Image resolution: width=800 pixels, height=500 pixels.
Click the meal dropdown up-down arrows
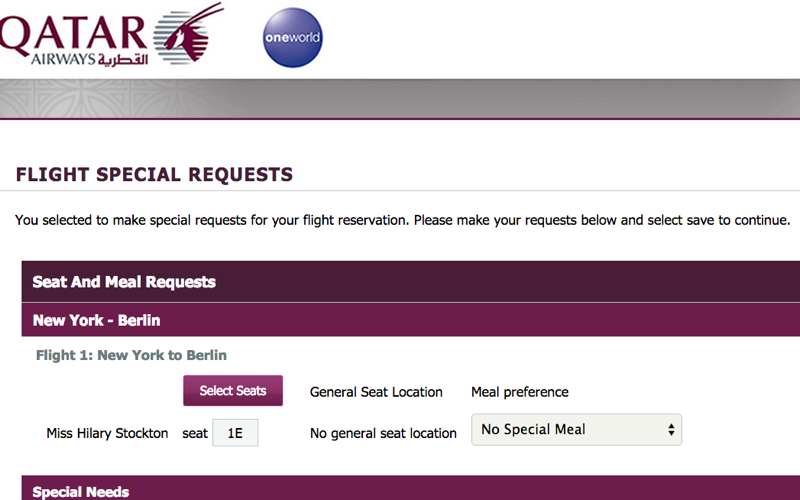pos(671,430)
